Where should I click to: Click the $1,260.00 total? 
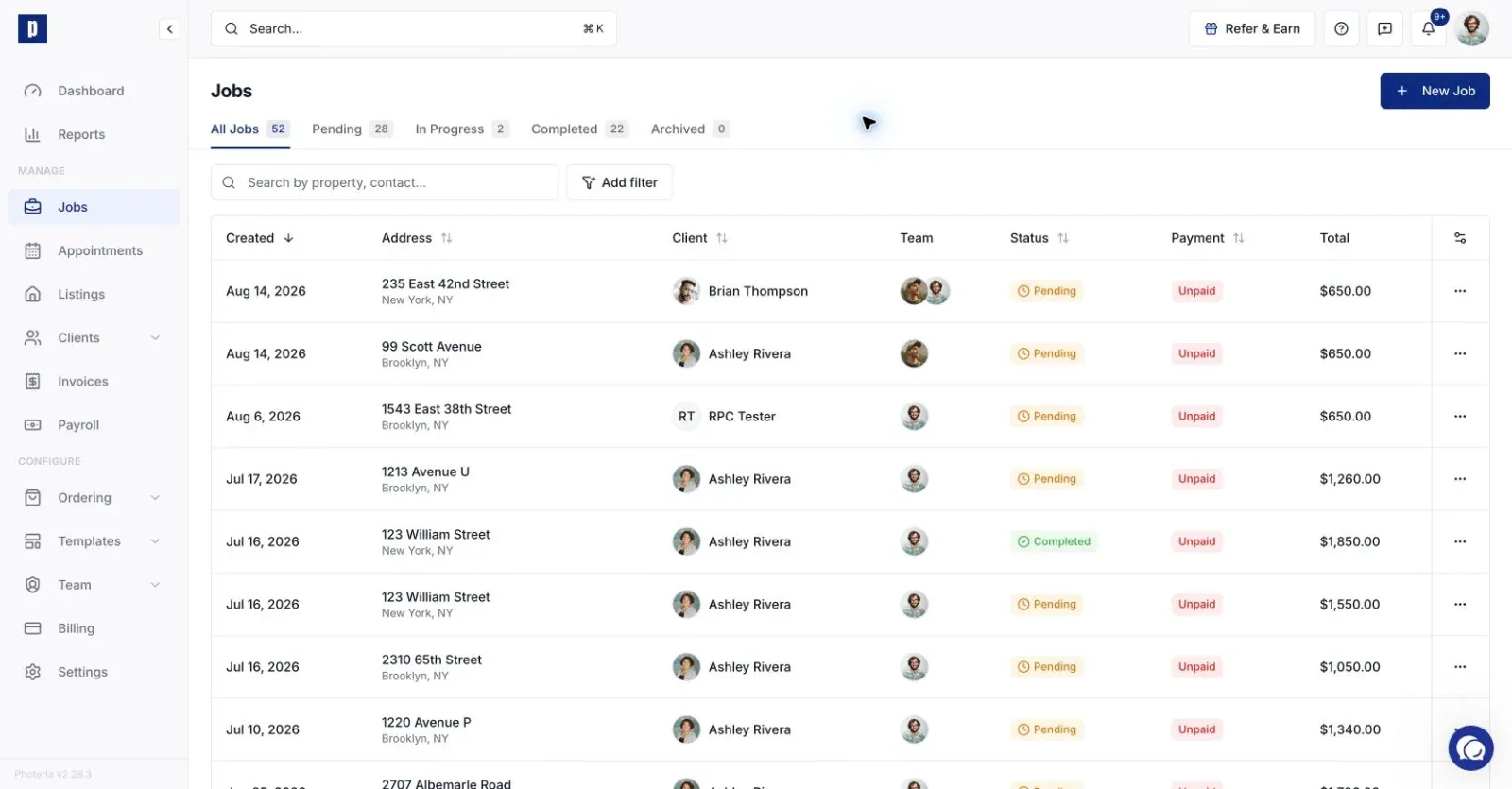(1349, 479)
